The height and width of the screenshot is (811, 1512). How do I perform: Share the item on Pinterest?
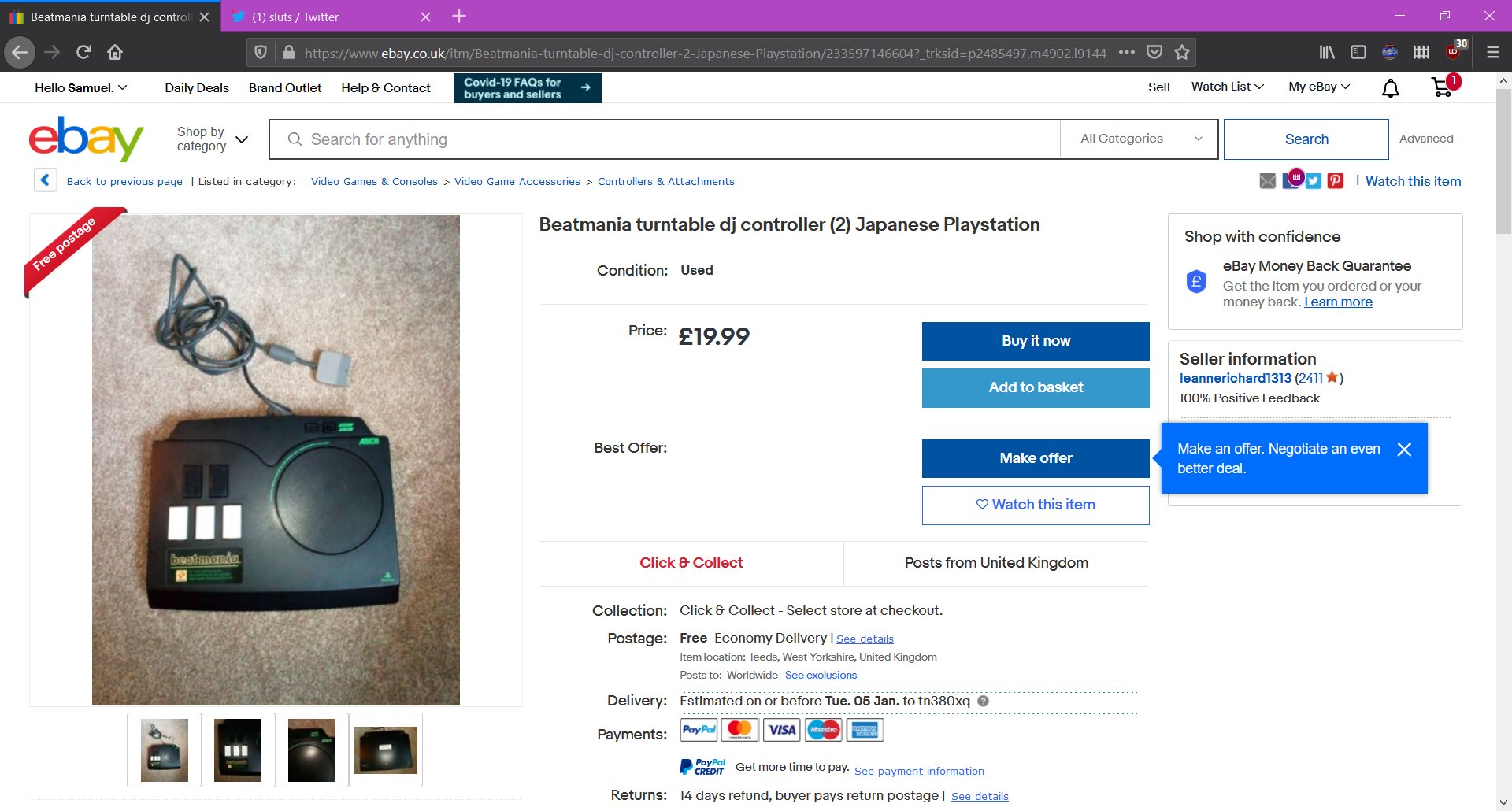click(x=1336, y=181)
